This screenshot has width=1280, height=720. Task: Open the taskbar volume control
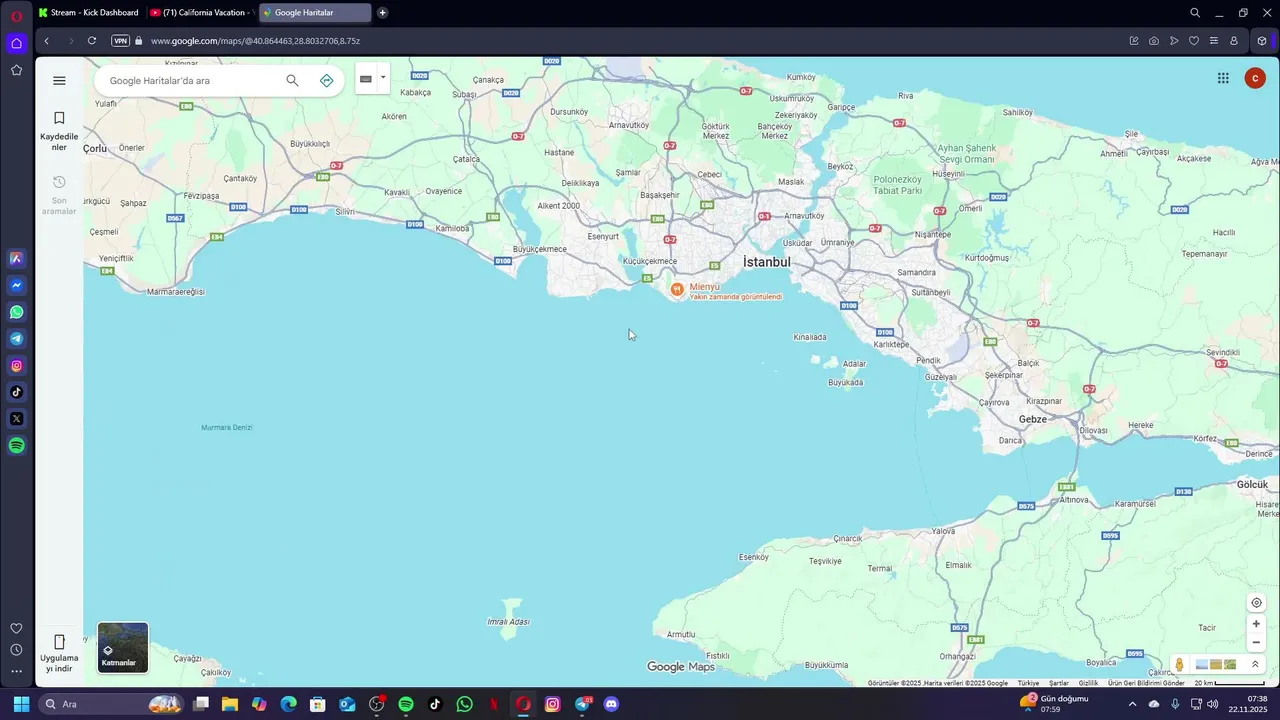coord(1213,704)
